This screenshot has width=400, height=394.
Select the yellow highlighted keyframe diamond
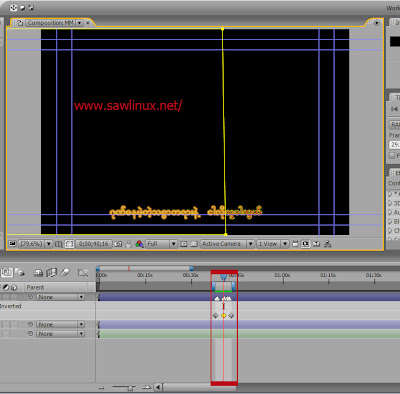click(223, 315)
